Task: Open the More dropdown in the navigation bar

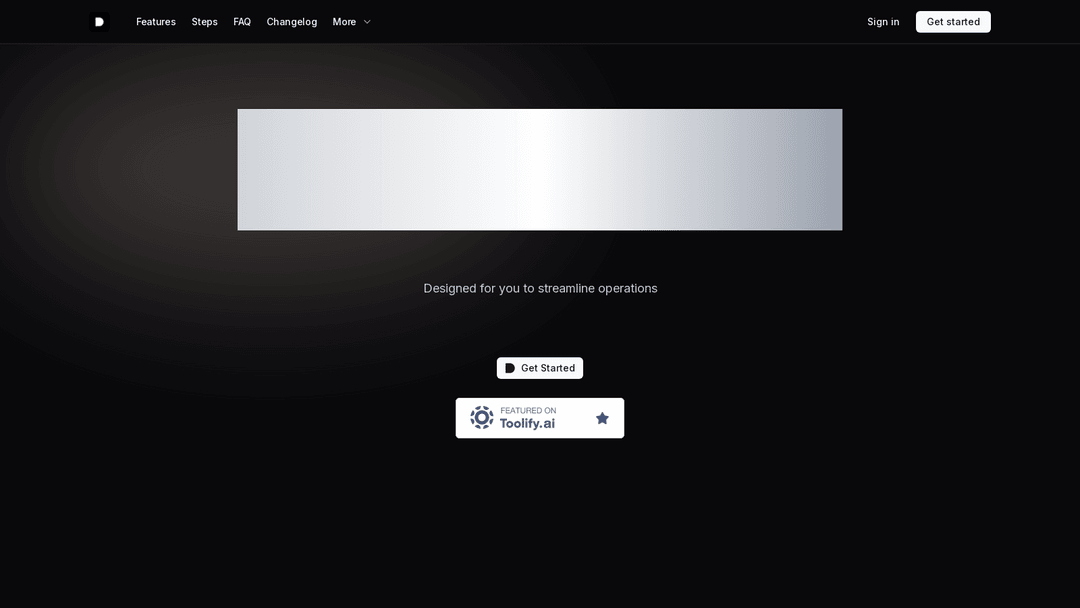Action: (x=351, y=21)
